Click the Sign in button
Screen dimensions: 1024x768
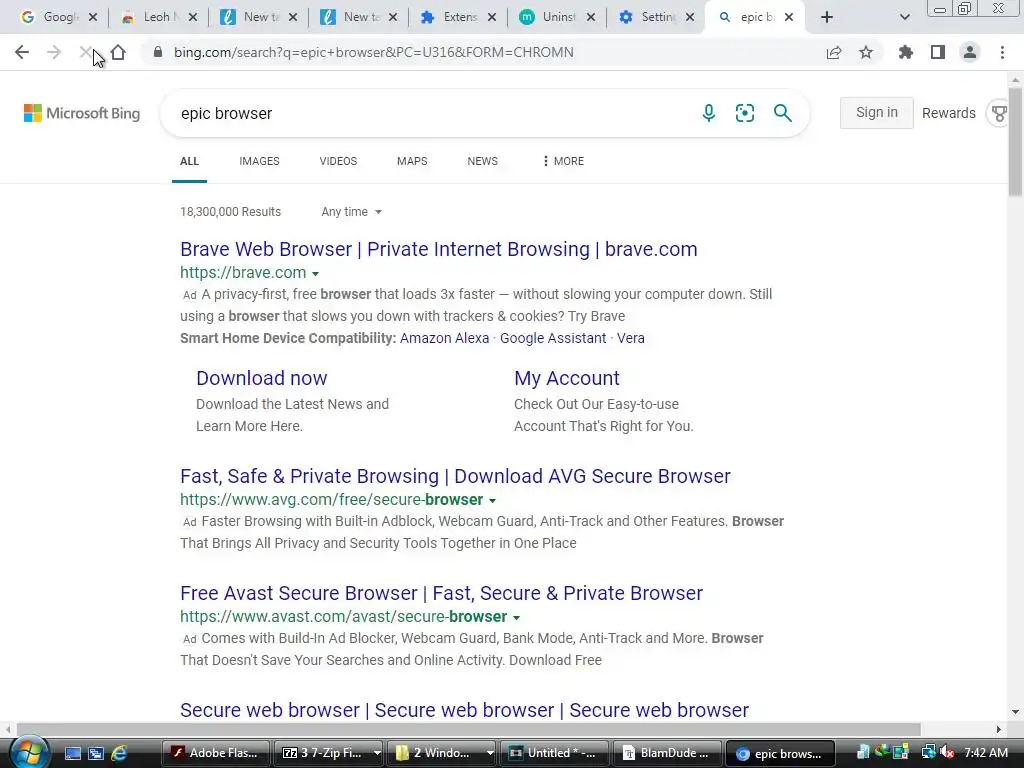point(876,113)
